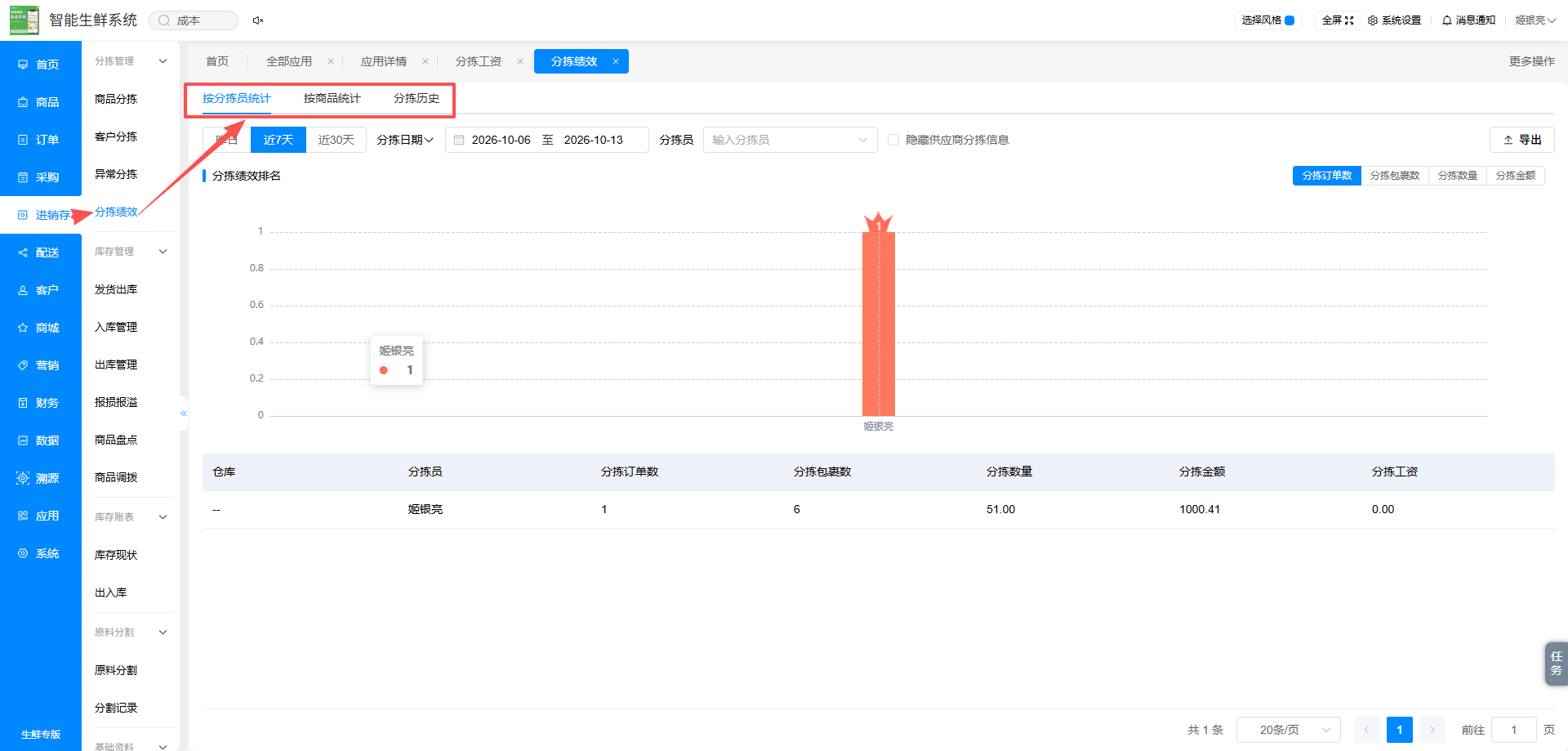The width and height of the screenshot is (1568, 751).
Task: Open 消息通知 bell notifications
Action: (1447, 20)
